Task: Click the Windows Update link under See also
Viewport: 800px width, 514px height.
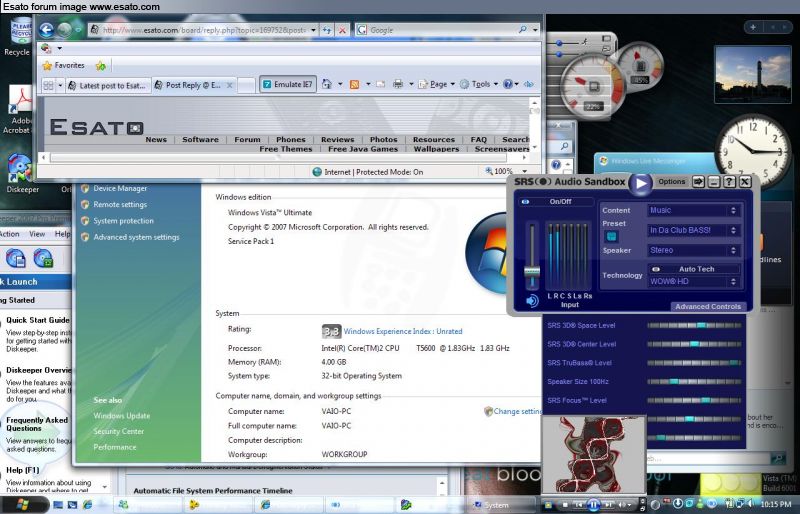Action: point(121,416)
